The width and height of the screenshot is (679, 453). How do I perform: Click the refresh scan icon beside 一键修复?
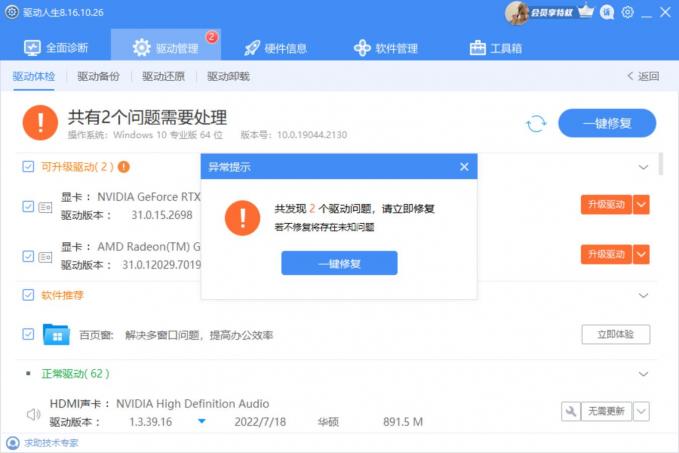pos(537,123)
